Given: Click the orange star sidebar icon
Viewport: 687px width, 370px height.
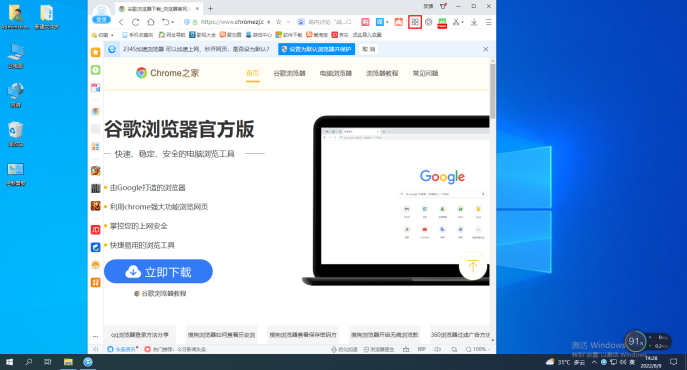Looking at the screenshot, I should 96,52.
